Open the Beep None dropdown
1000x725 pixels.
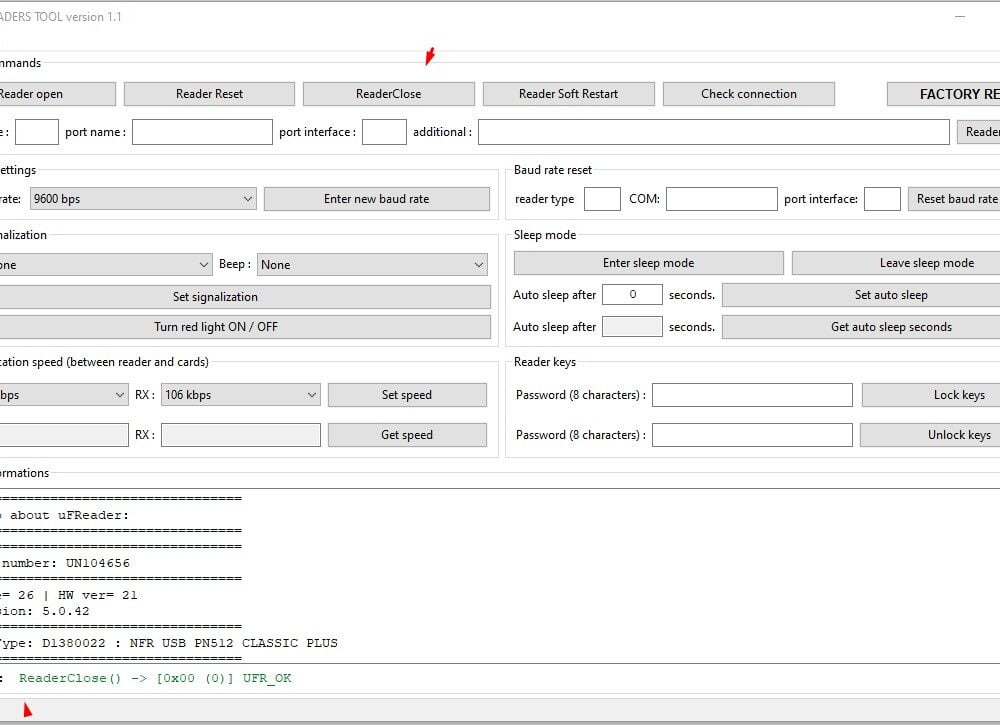point(372,265)
